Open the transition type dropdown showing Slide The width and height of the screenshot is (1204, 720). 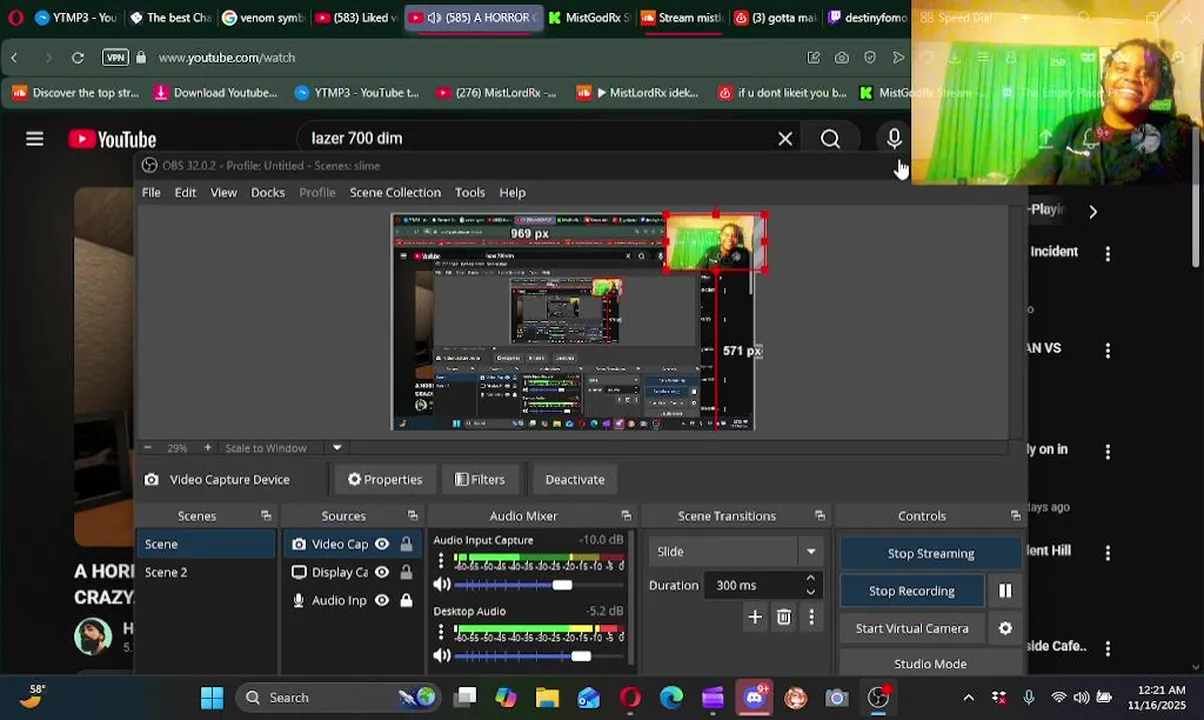click(x=736, y=552)
